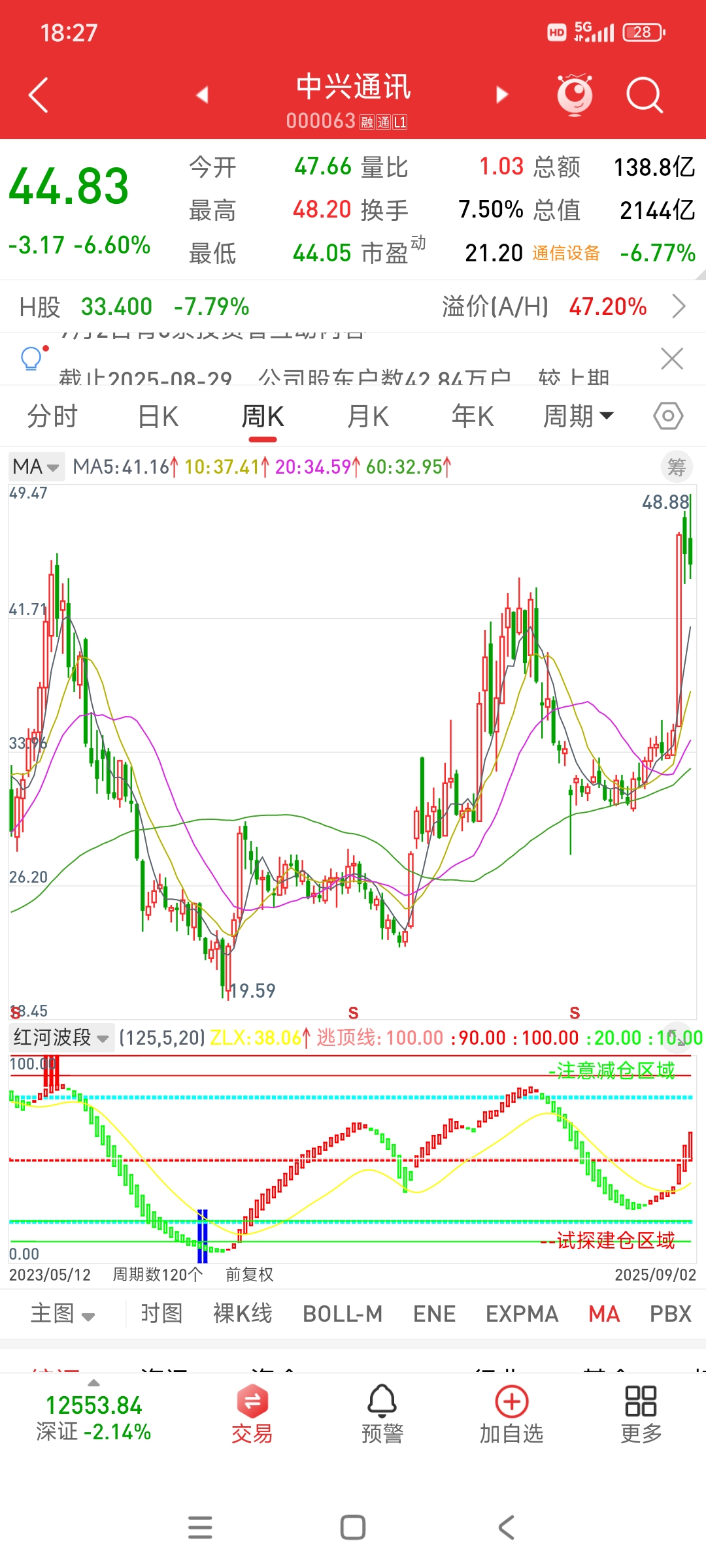Image resolution: width=706 pixels, height=1568 pixels.
Task: Tap the shareholder count news line
Action: (333, 377)
